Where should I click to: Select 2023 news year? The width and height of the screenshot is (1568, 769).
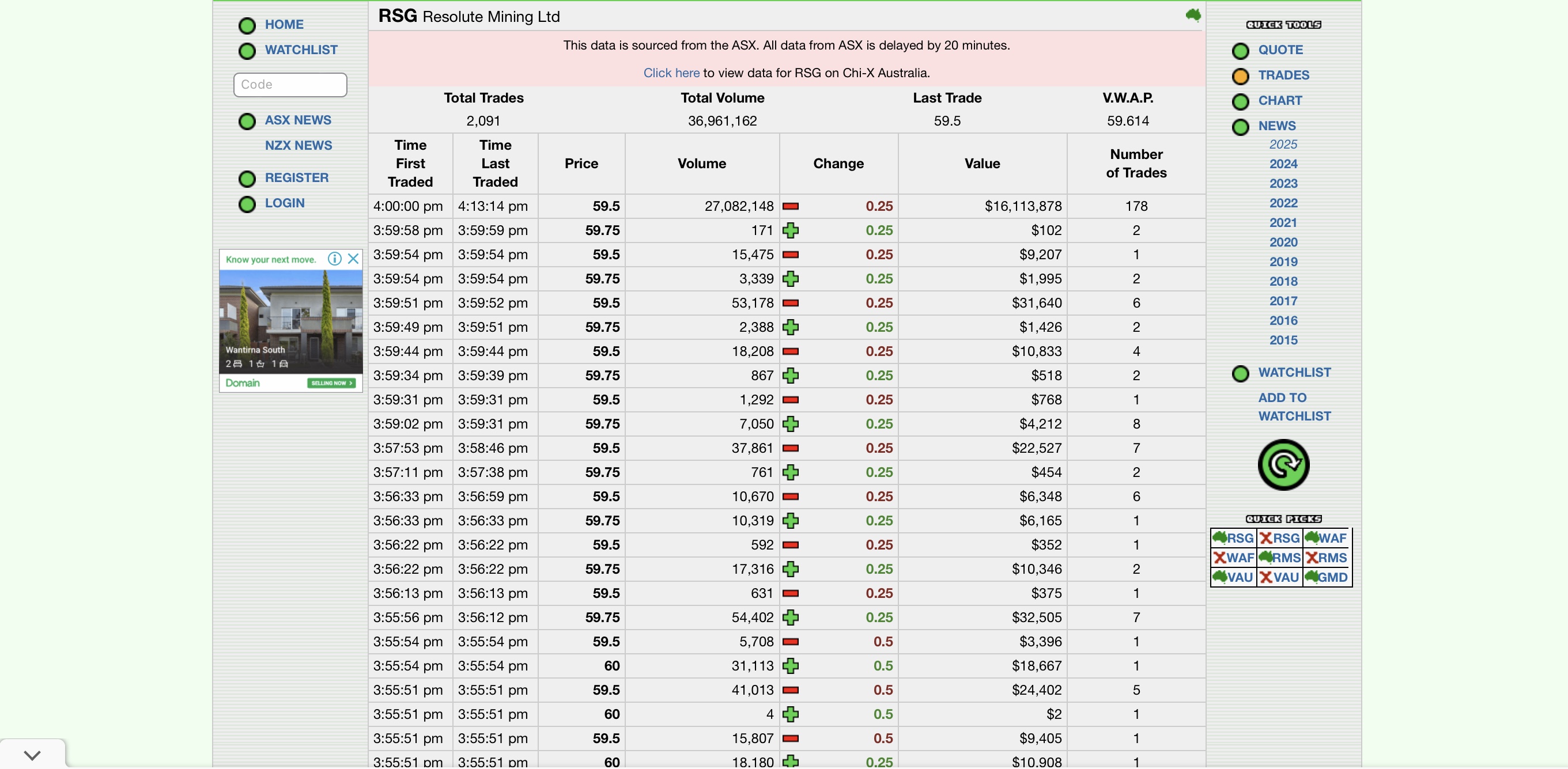point(1283,183)
